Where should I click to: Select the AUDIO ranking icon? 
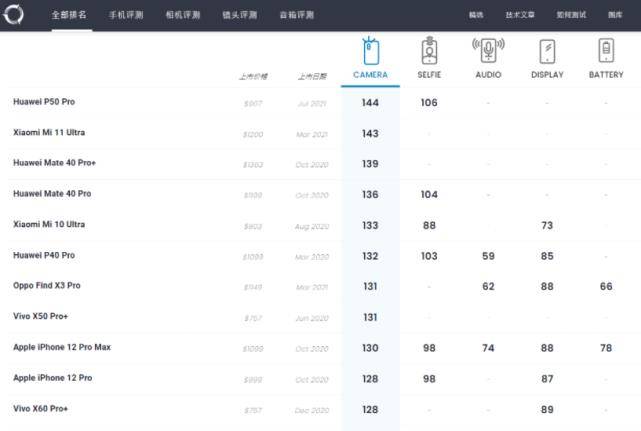click(x=488, y=52)
